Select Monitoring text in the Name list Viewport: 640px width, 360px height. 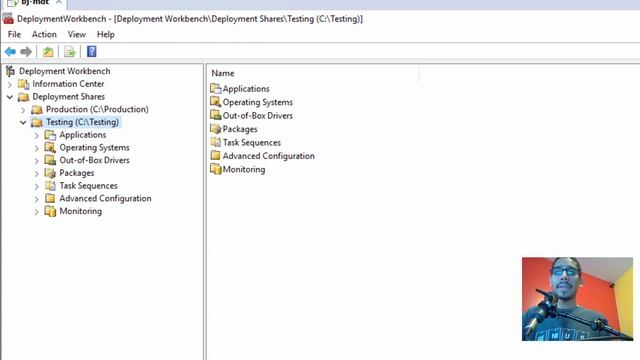click(244, 169)
